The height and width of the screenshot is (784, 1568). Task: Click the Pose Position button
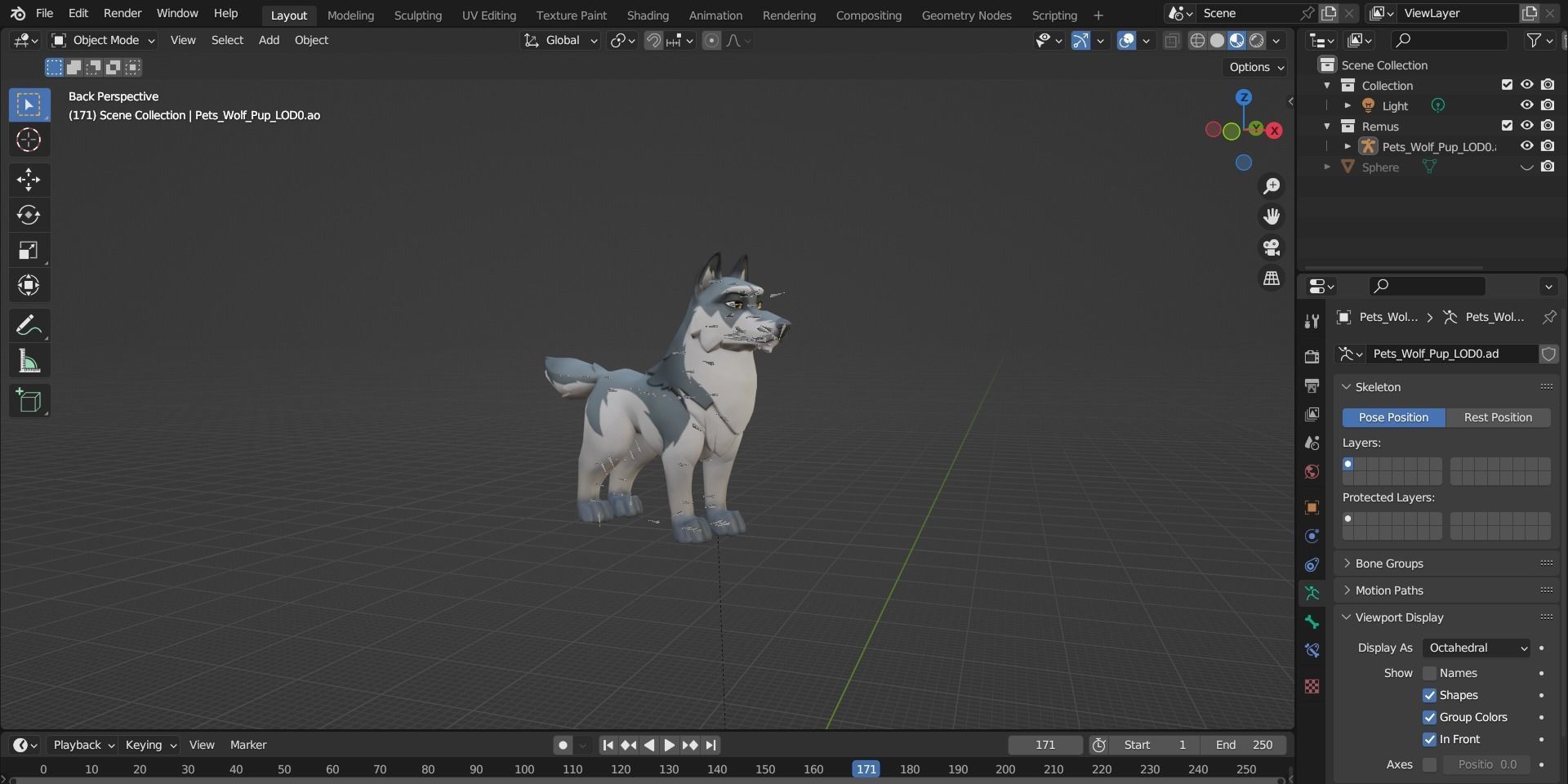[1393, 417]
